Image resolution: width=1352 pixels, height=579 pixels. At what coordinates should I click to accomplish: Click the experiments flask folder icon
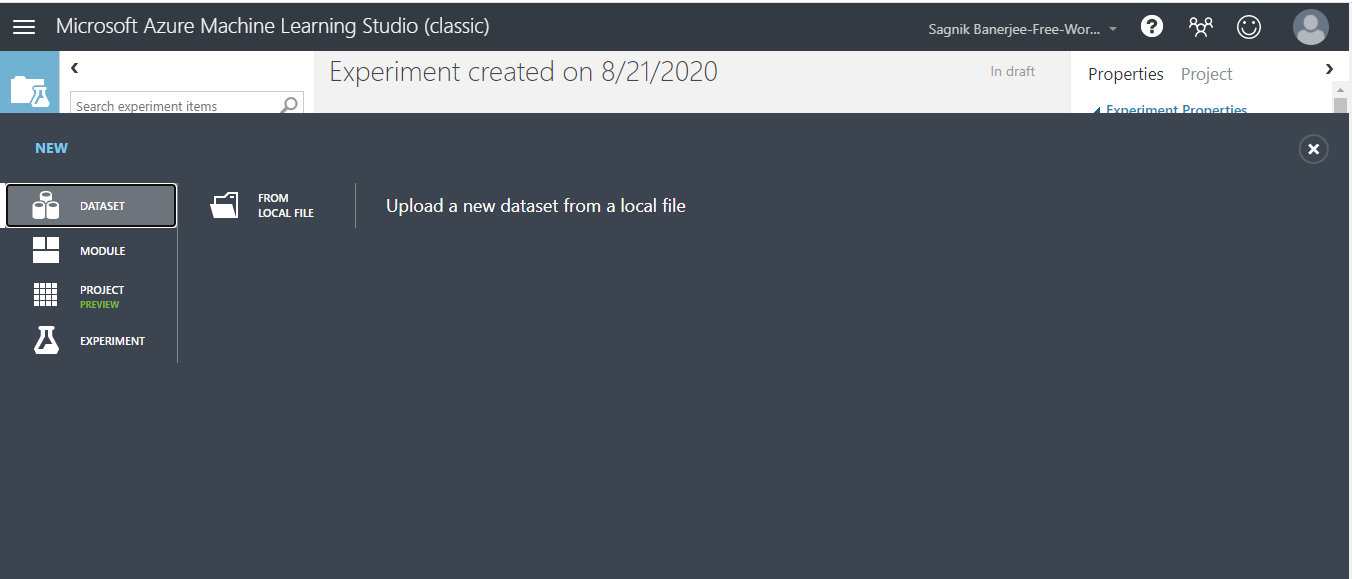(x=30, y=89)
